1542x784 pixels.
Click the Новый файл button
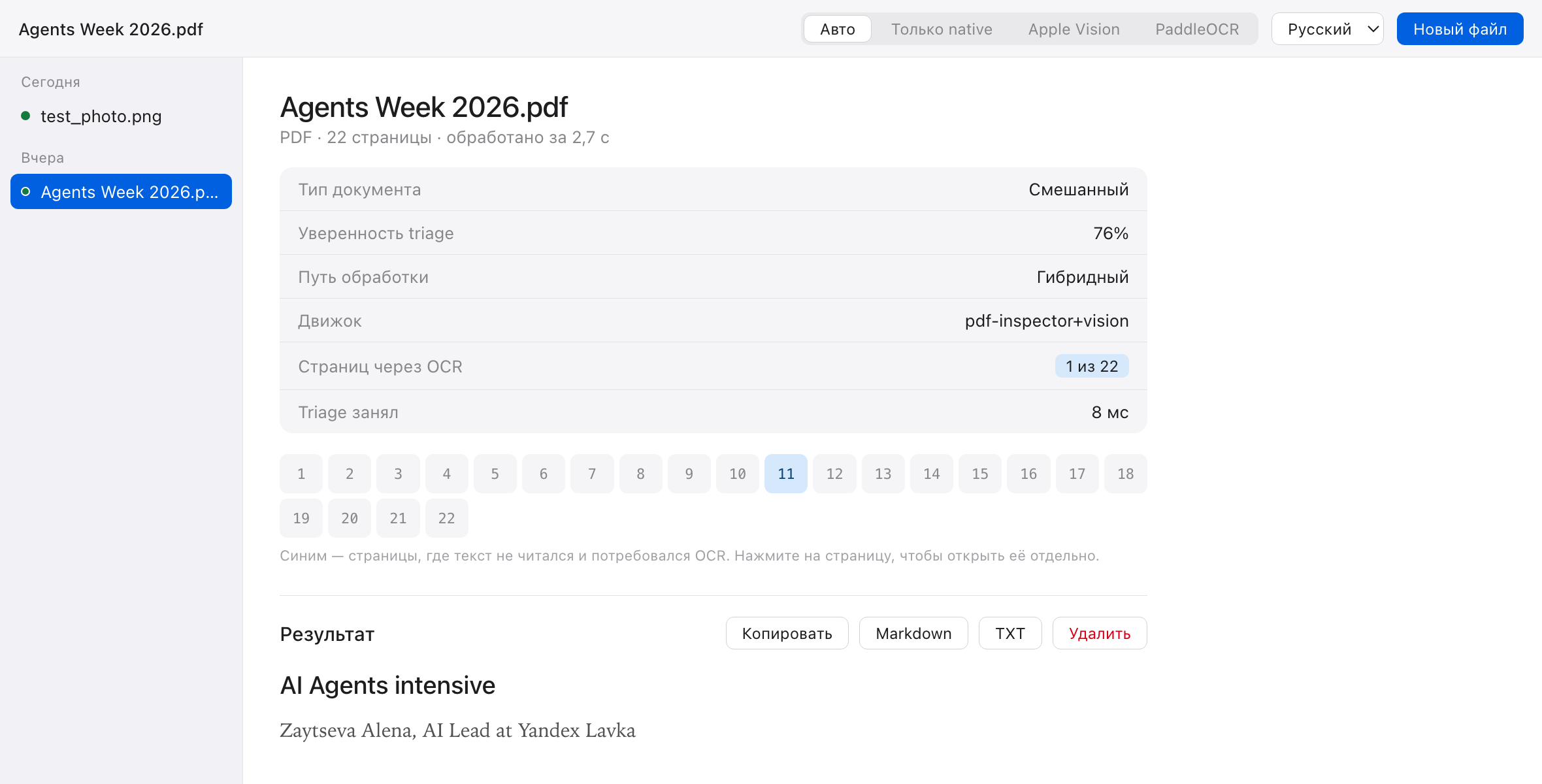tap(1460, 29)
